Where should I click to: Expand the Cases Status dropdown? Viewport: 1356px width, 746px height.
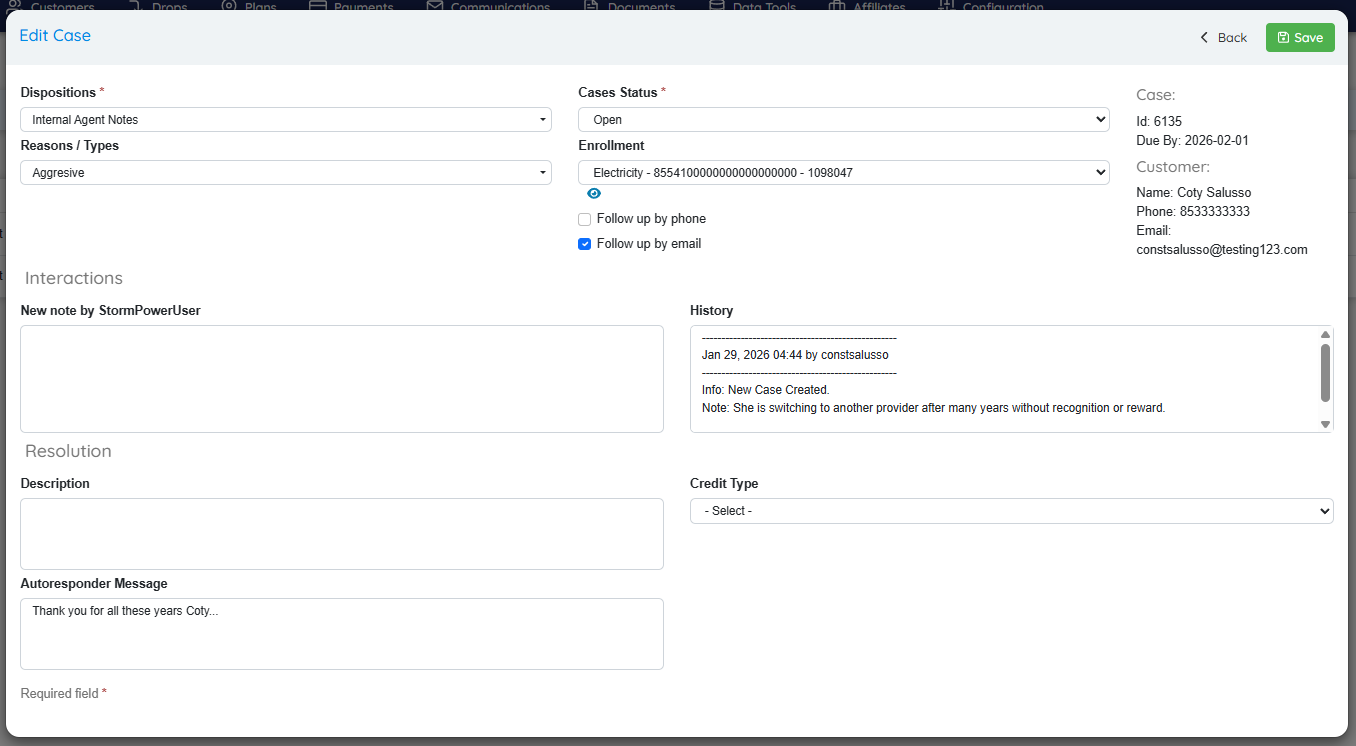coord(843,120)
